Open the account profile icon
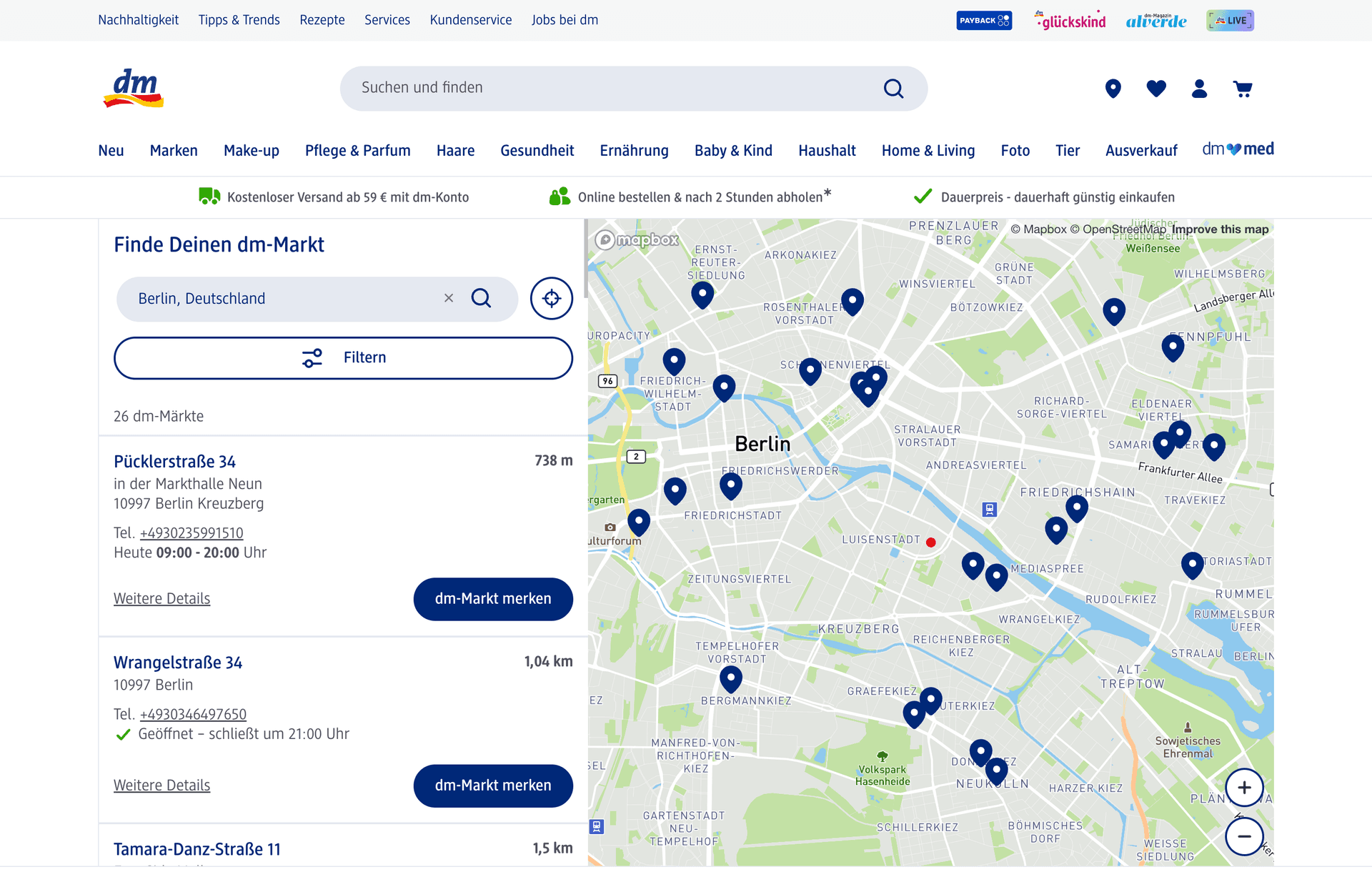Image resolution: width=1372 pixels, height=882 pixels. [1199, 88]
